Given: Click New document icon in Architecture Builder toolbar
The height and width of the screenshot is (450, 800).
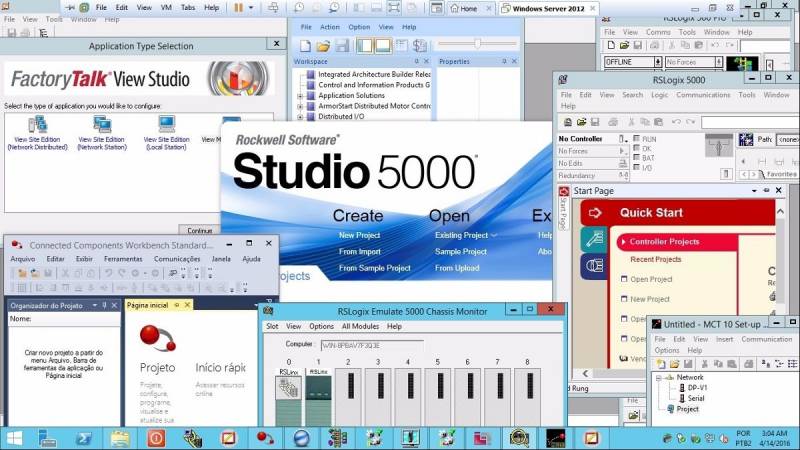Looking at the screenshot, I should point(305,46).
